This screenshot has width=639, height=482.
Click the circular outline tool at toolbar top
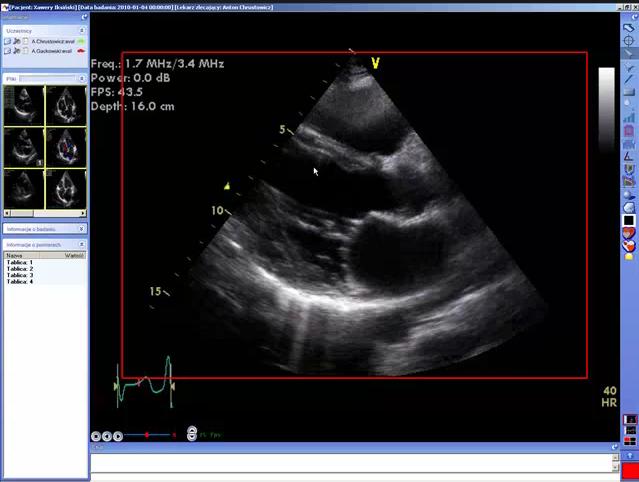tap(629, 28)
